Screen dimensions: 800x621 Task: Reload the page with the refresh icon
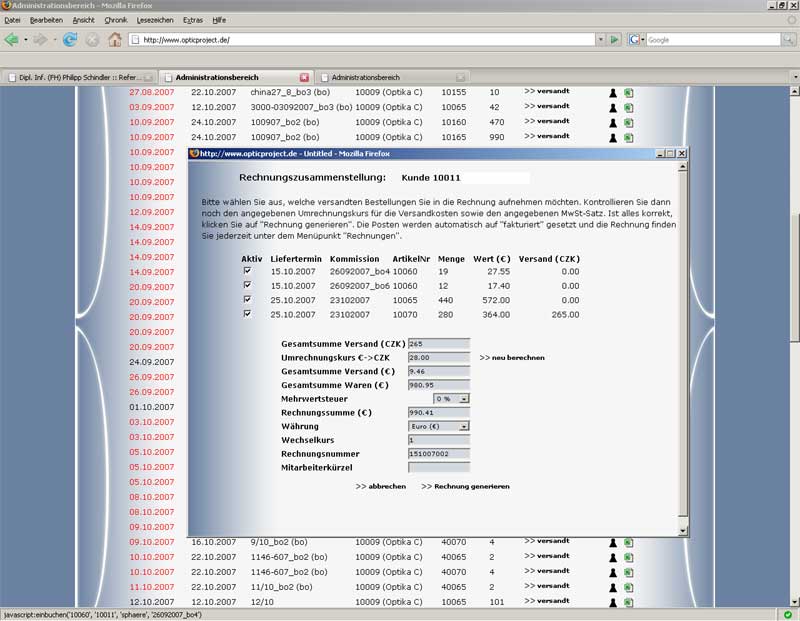[x=70, y=40]
